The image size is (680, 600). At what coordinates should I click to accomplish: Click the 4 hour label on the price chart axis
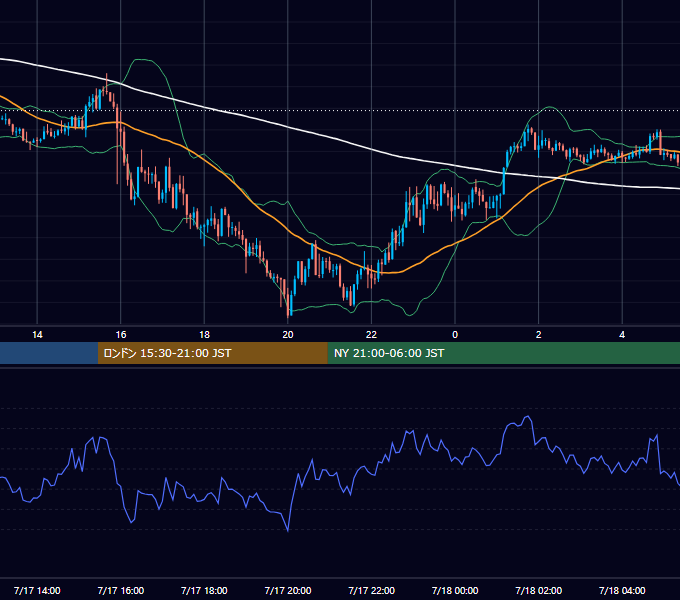tap(622, 335)
